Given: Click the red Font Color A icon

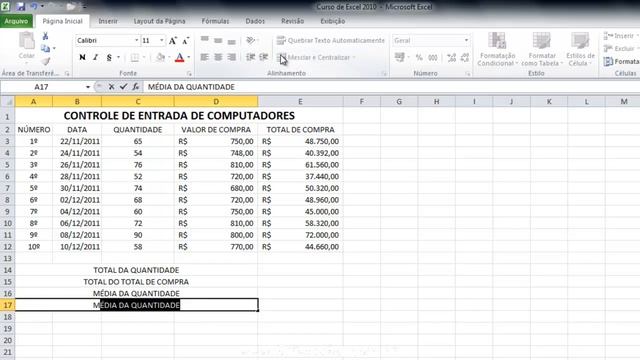Looking at the screenshot, I should [179, 58].
